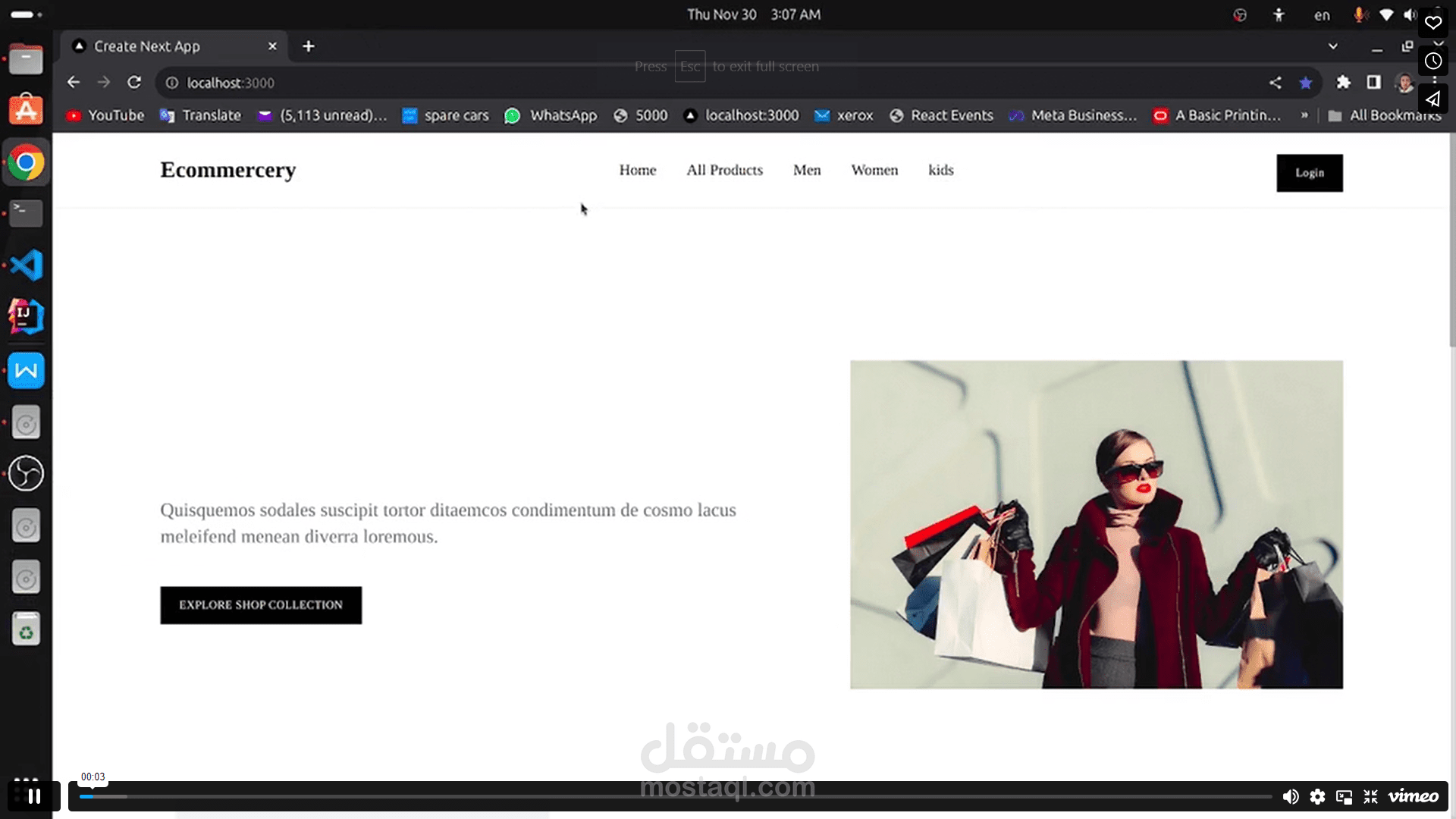This screenshot has height=819, width=1456.
Task: Launch Ubuntu Software from the dock
Action: coord(26,110)
